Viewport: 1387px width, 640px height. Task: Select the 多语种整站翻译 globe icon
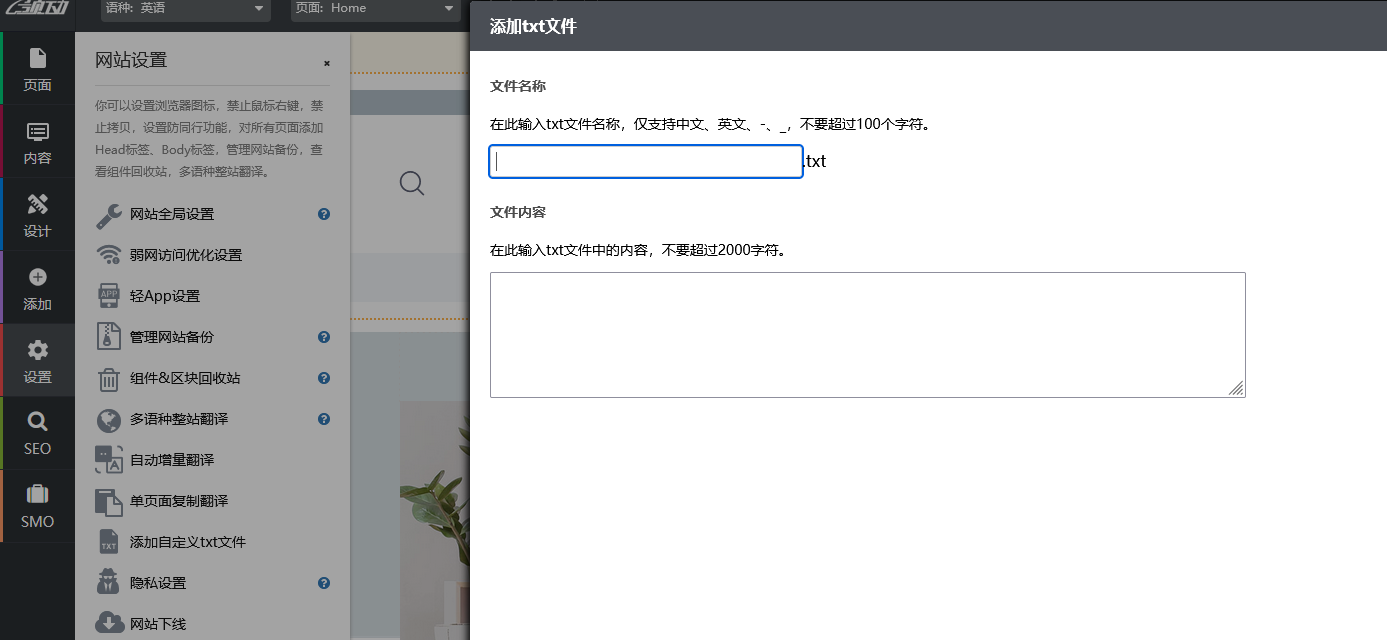point(108,420)
